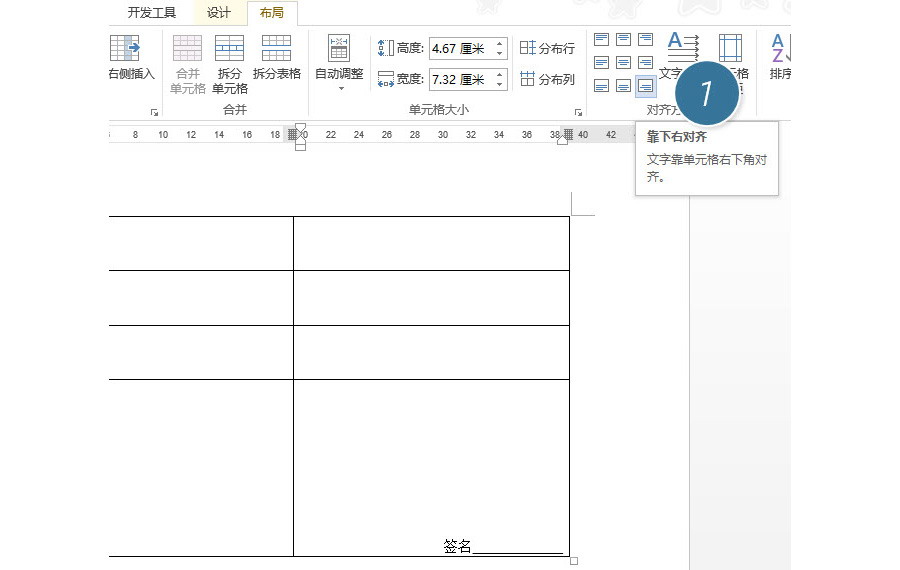This screenshot has width=900, height=570.
Task: Align text bottom left in cell
Action: (602, 86)
